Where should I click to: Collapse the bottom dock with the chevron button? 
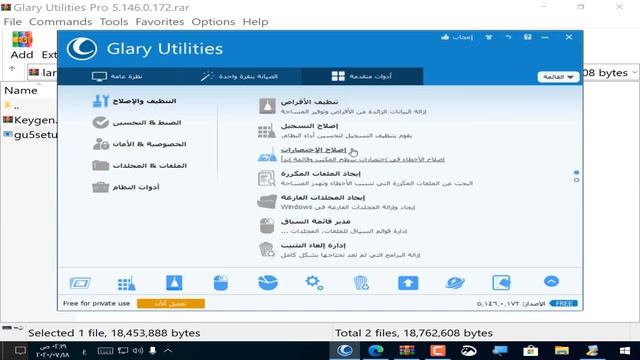[x=551, y=281]
